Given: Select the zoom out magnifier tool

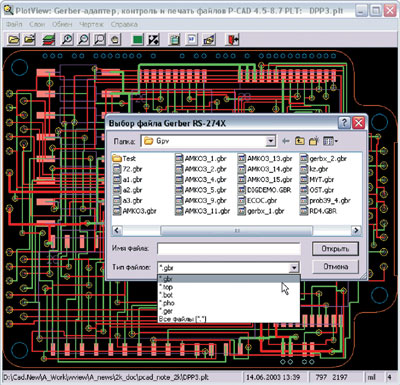Looking at the screenshot, I should (x=83, y=39).
